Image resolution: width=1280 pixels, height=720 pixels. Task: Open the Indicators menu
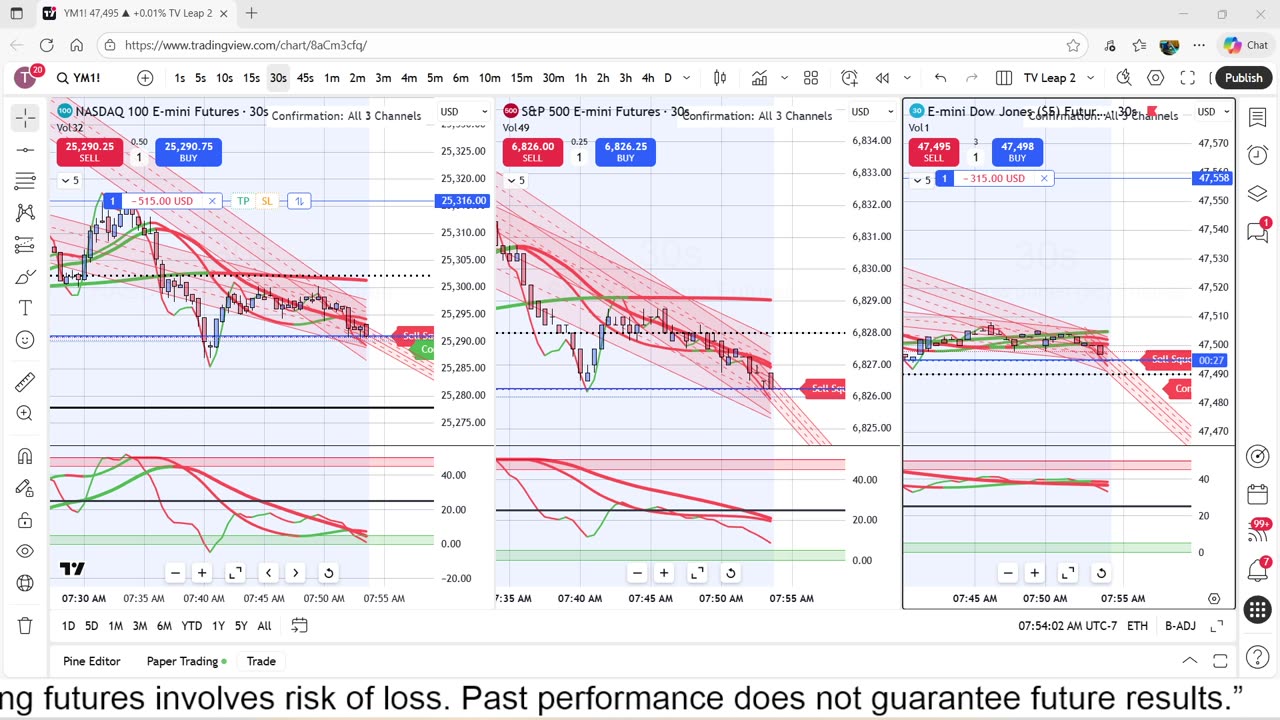[x=760, y=78]
